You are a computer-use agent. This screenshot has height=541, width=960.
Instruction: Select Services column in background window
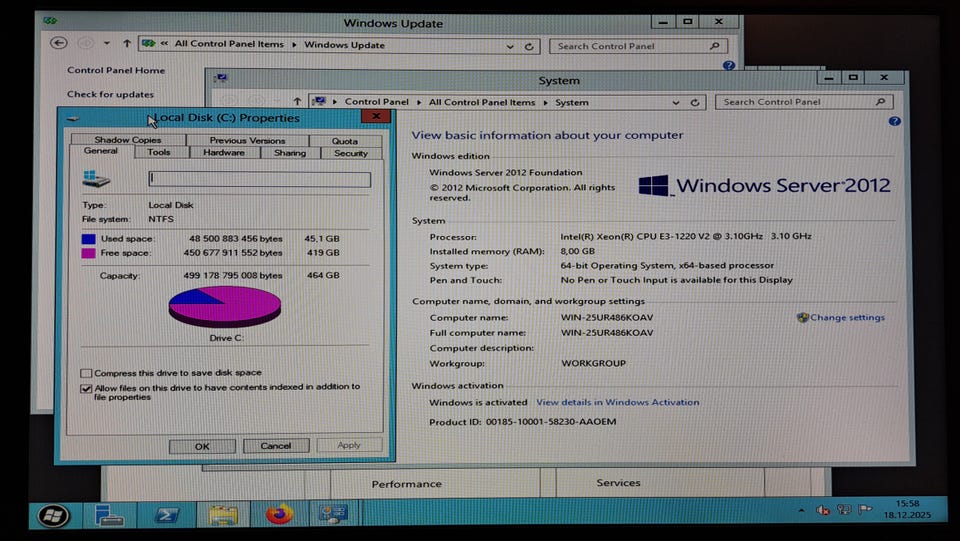[x=618, y=483]
